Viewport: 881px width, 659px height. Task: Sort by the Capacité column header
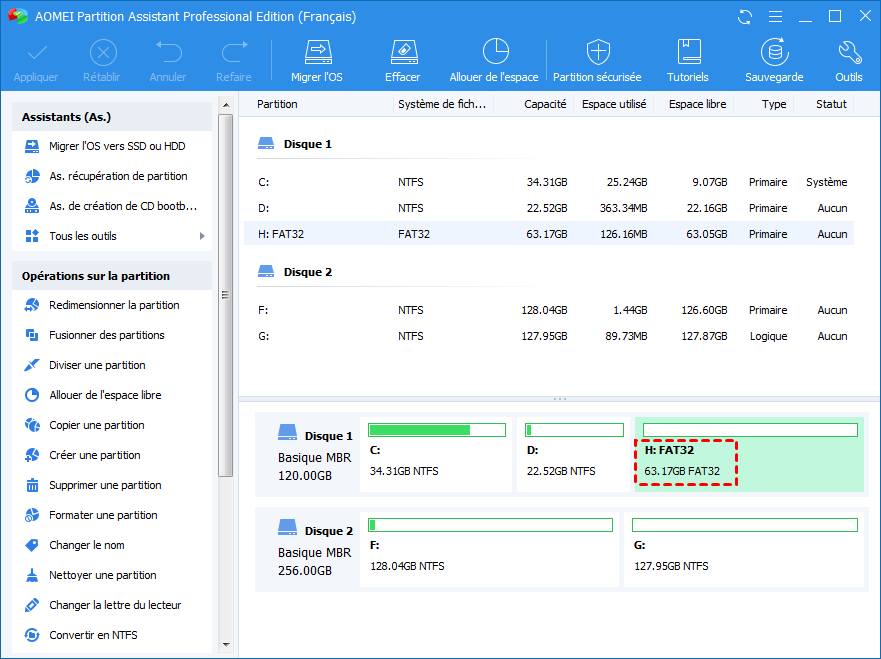click(x=545, y=104)
